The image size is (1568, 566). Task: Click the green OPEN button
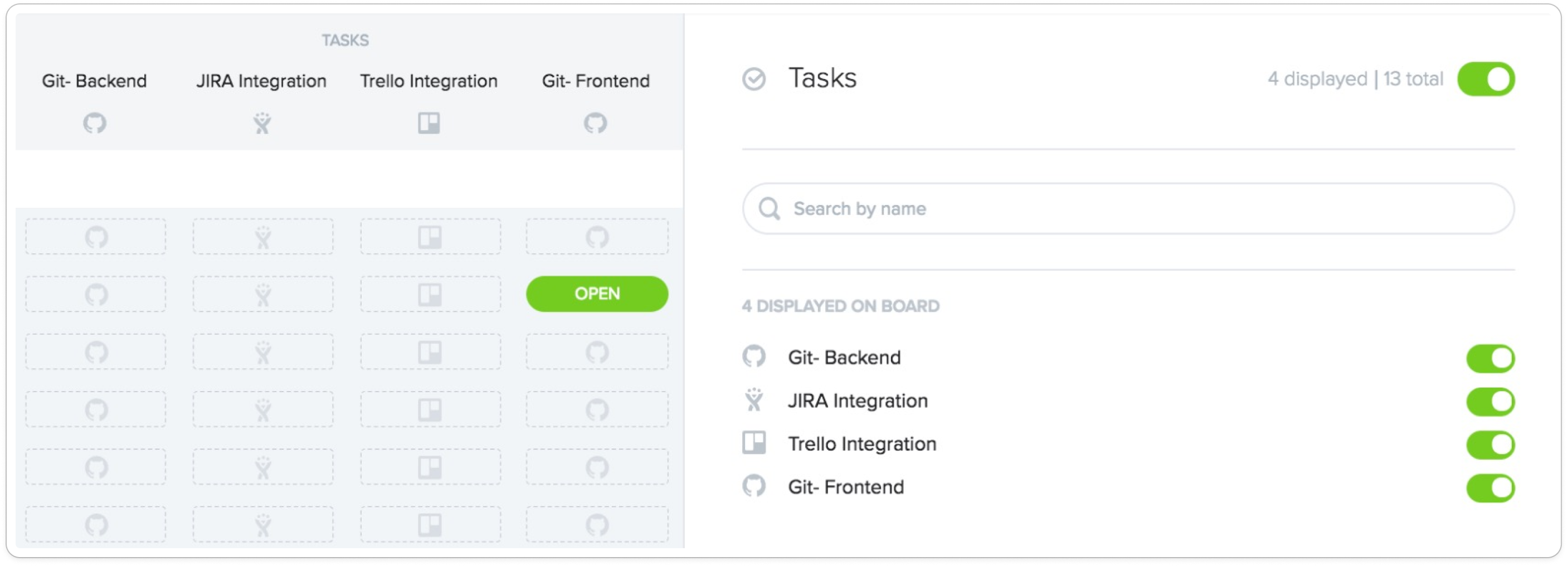click(x=597, y=294)
